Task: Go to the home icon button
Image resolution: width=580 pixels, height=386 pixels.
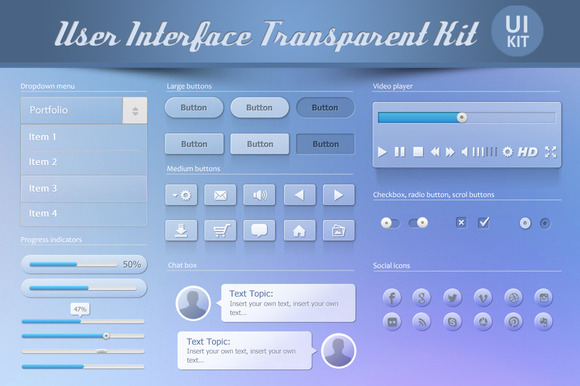Action: (x=300, y=230)
